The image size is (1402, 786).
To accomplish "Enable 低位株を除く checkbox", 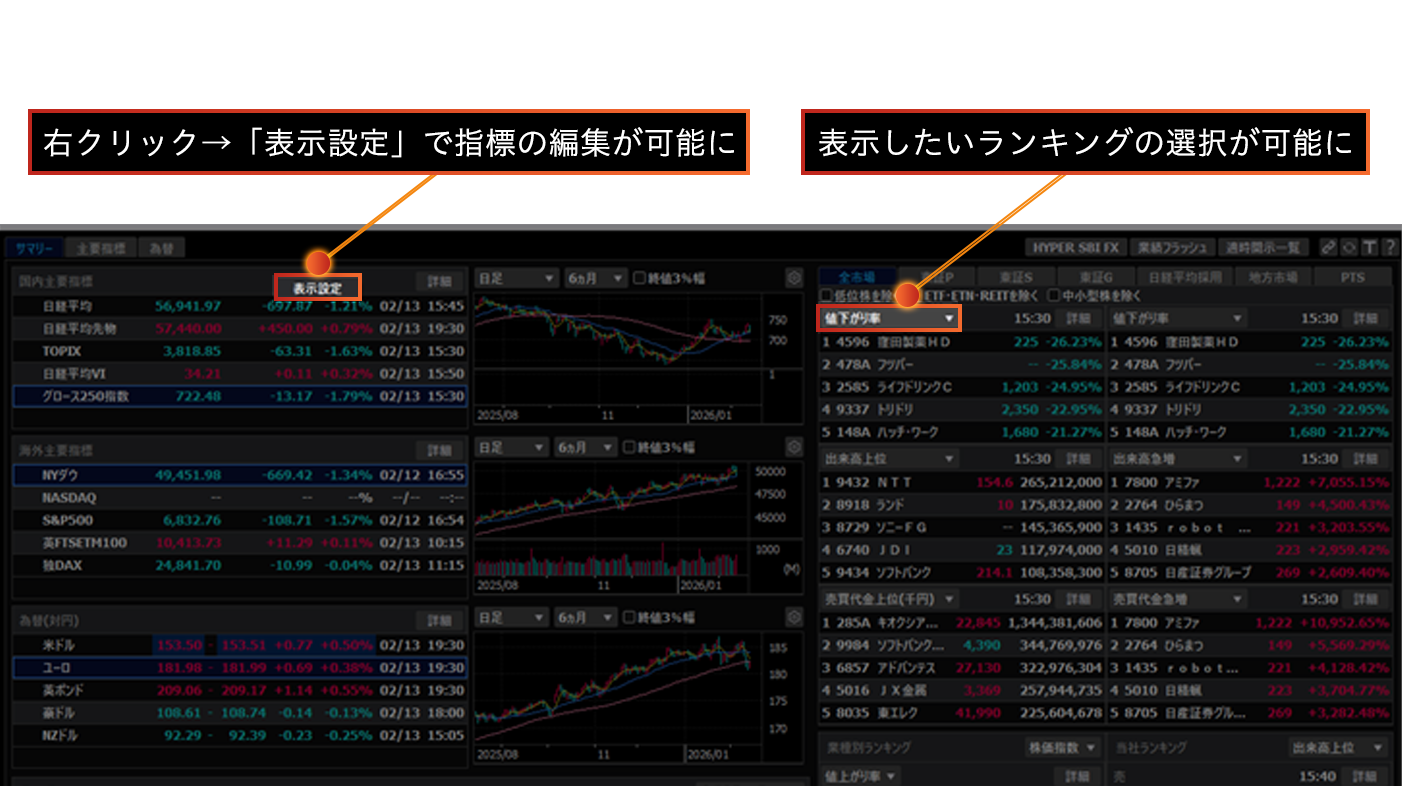I will click(x=826, y=296).
